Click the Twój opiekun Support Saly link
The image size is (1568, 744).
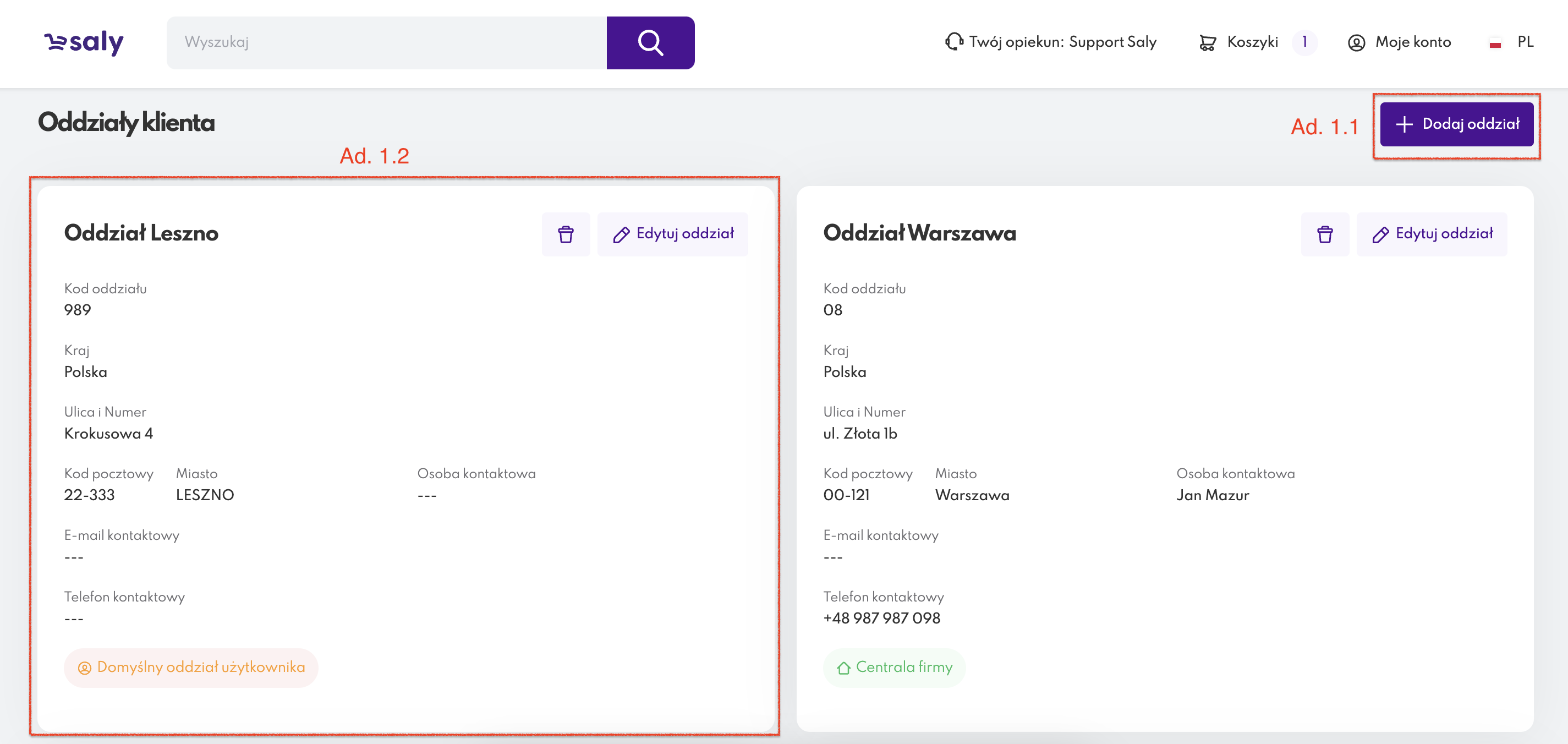click(x=1062, y=42)
